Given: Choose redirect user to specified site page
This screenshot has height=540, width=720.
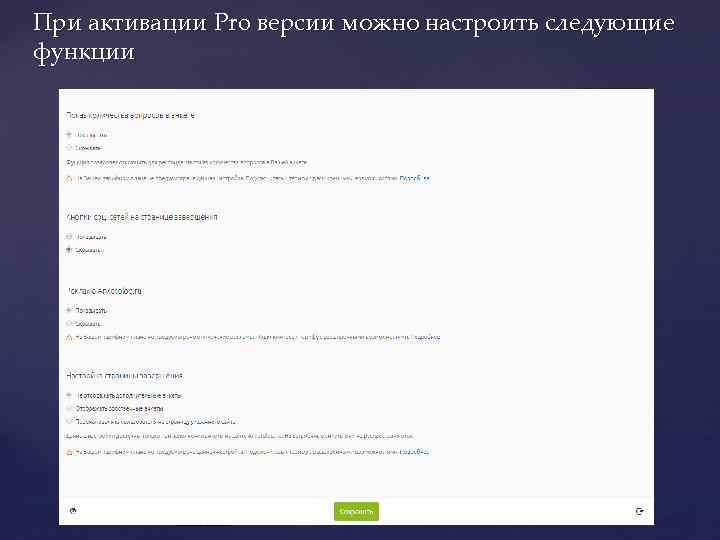Looking at the screenshot, I should pos(69,421).
